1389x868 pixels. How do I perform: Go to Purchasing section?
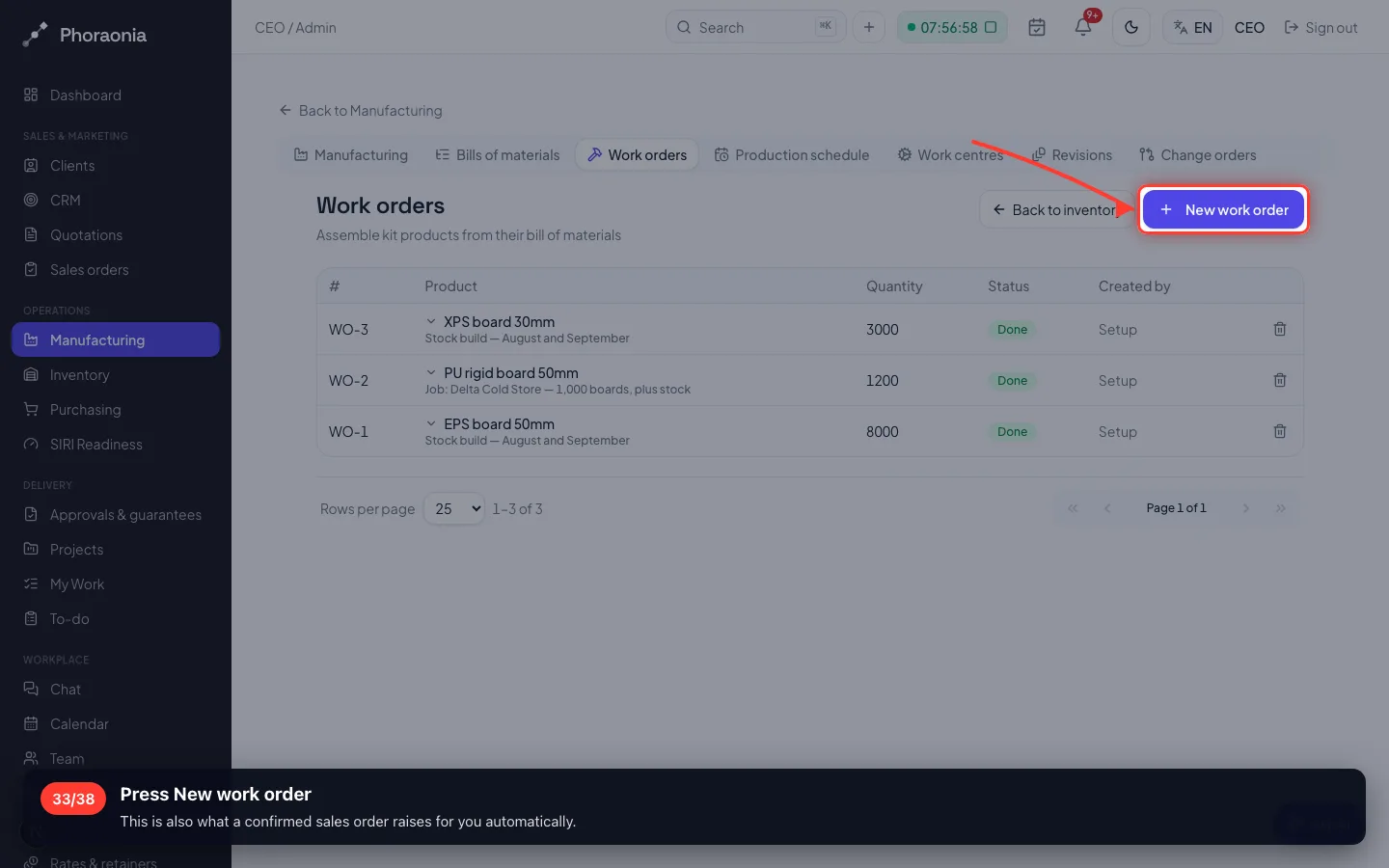click(x=116, y=409)
